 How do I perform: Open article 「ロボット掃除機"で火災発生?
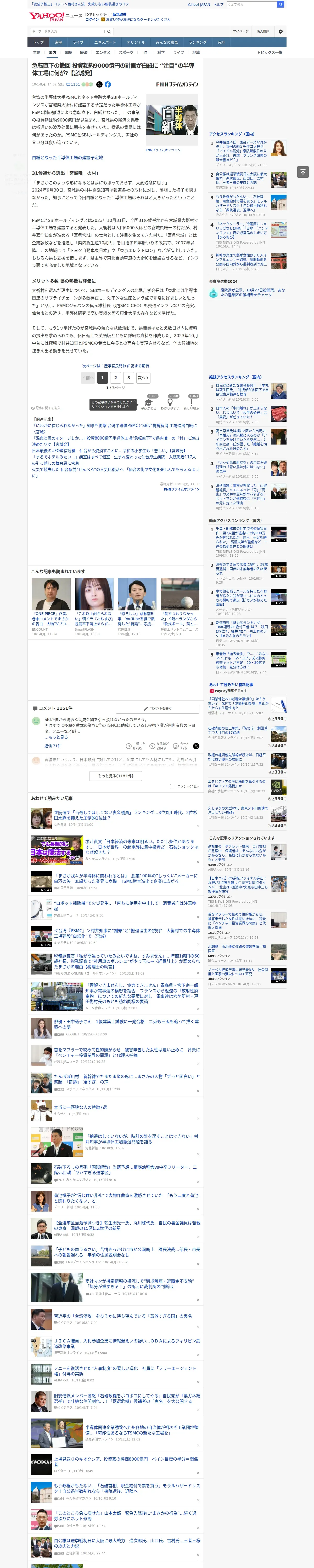click(125, 906)
